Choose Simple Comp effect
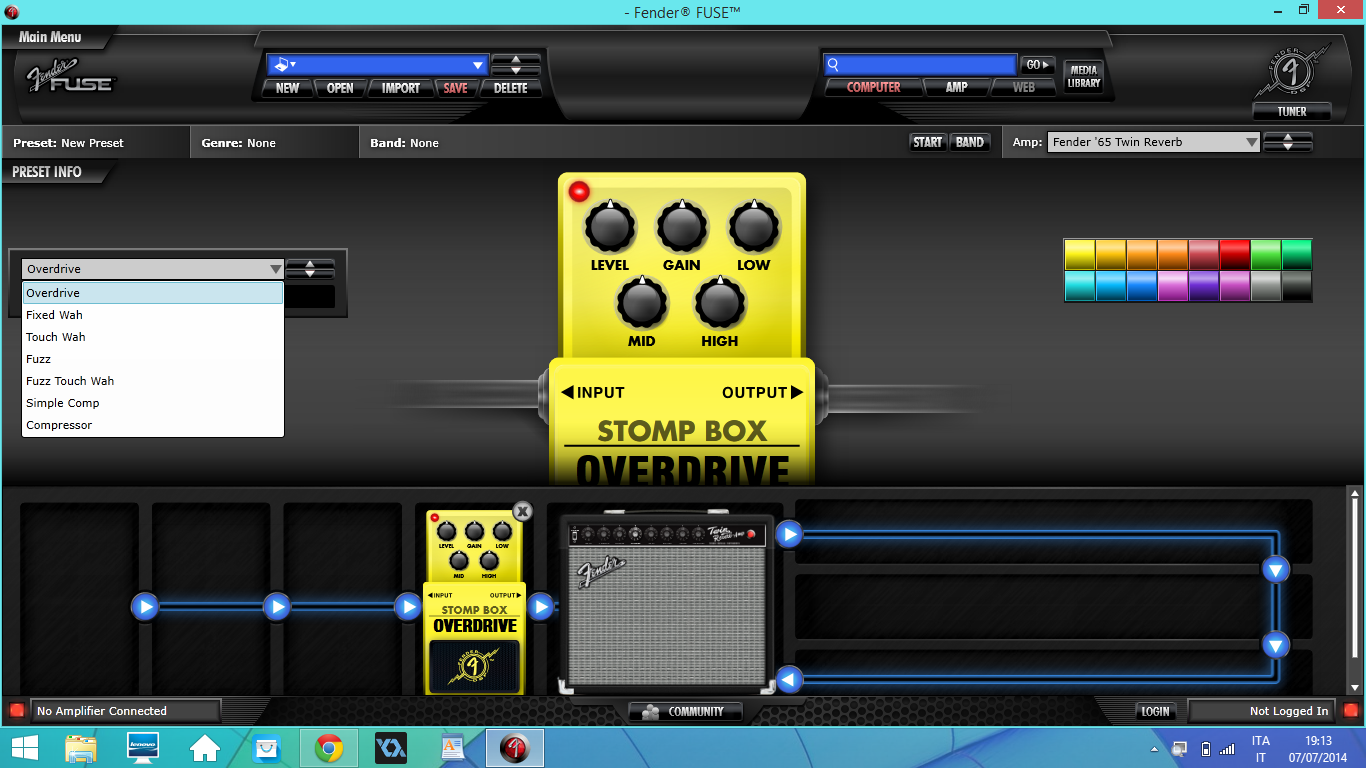The width and height of the screenshot is (1366, 768). [153, 403]
